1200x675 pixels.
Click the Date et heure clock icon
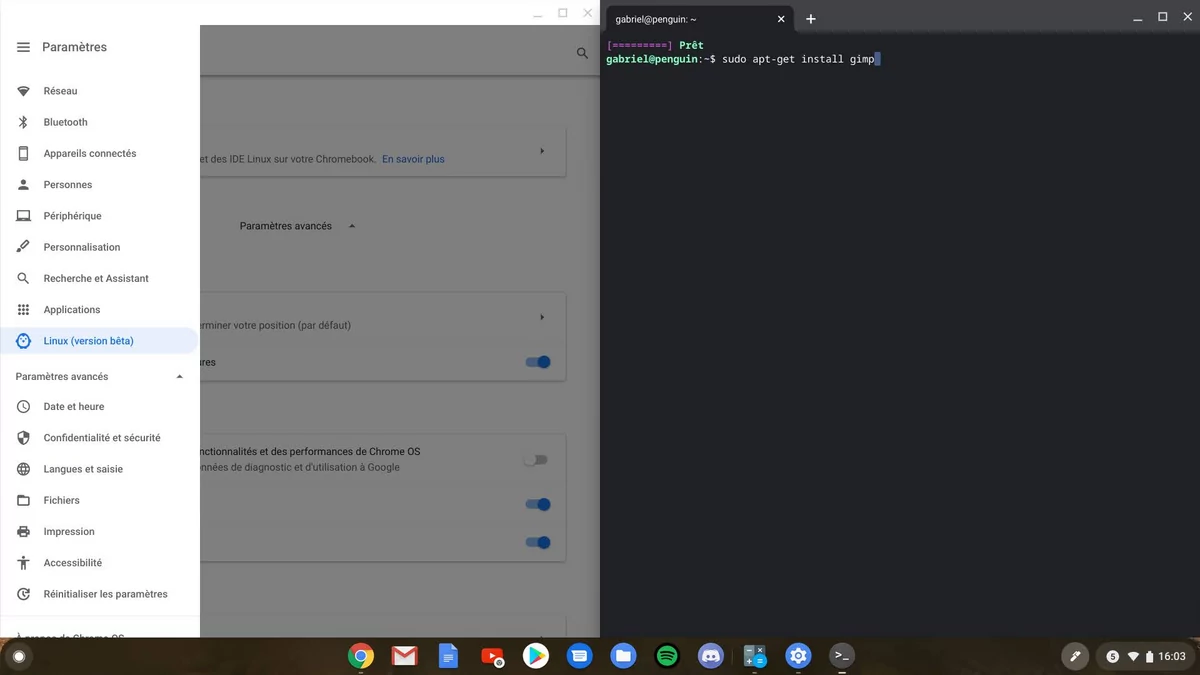tap(23, 407)
